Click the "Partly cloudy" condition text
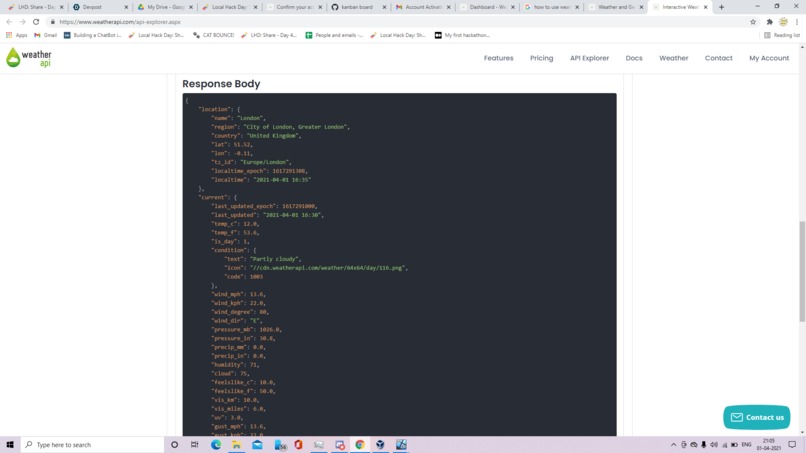This screenshot has height=453, width=806. click(x=276, y=259)
